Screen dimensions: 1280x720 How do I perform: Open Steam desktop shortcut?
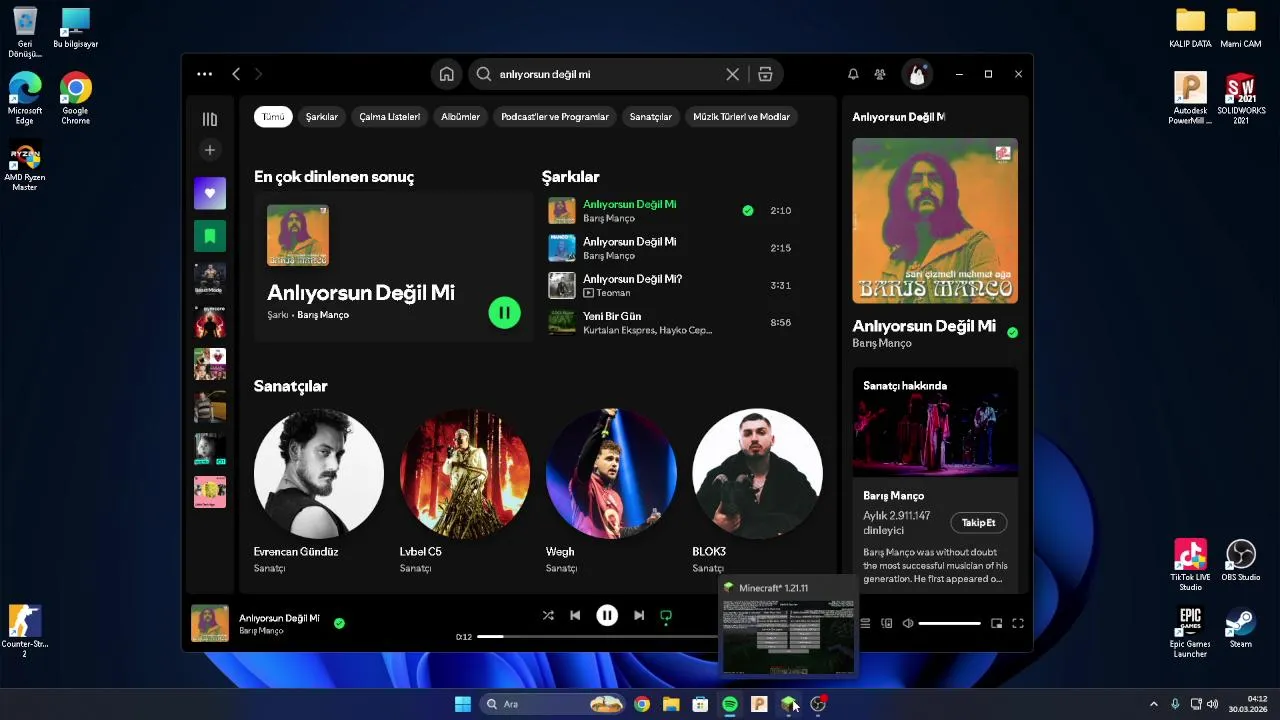[1241, 627]
